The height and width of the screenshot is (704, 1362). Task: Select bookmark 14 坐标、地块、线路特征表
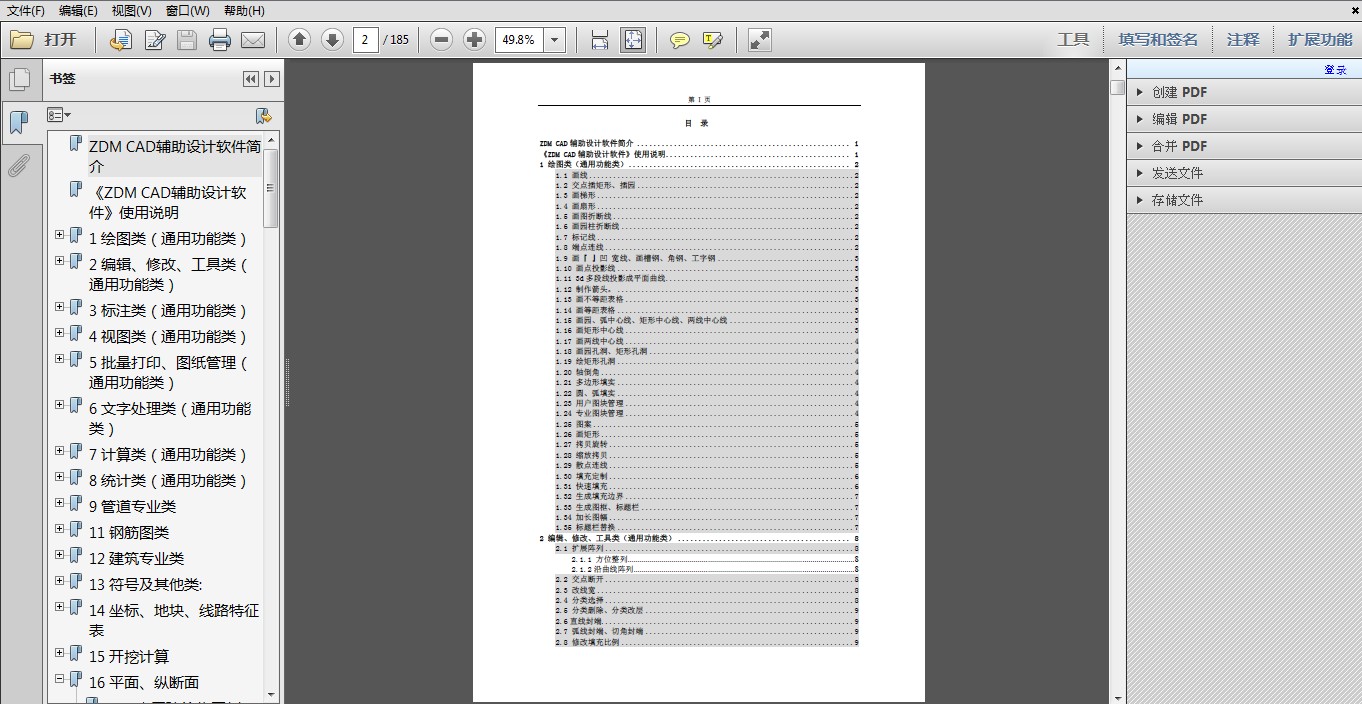coord(174,620)
